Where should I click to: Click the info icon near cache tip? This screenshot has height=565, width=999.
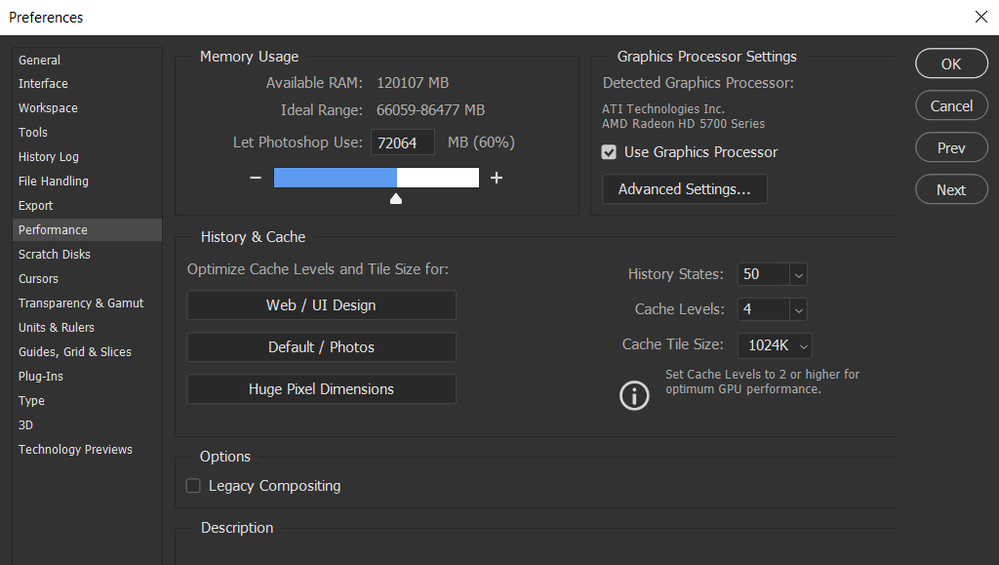[634, 396]
